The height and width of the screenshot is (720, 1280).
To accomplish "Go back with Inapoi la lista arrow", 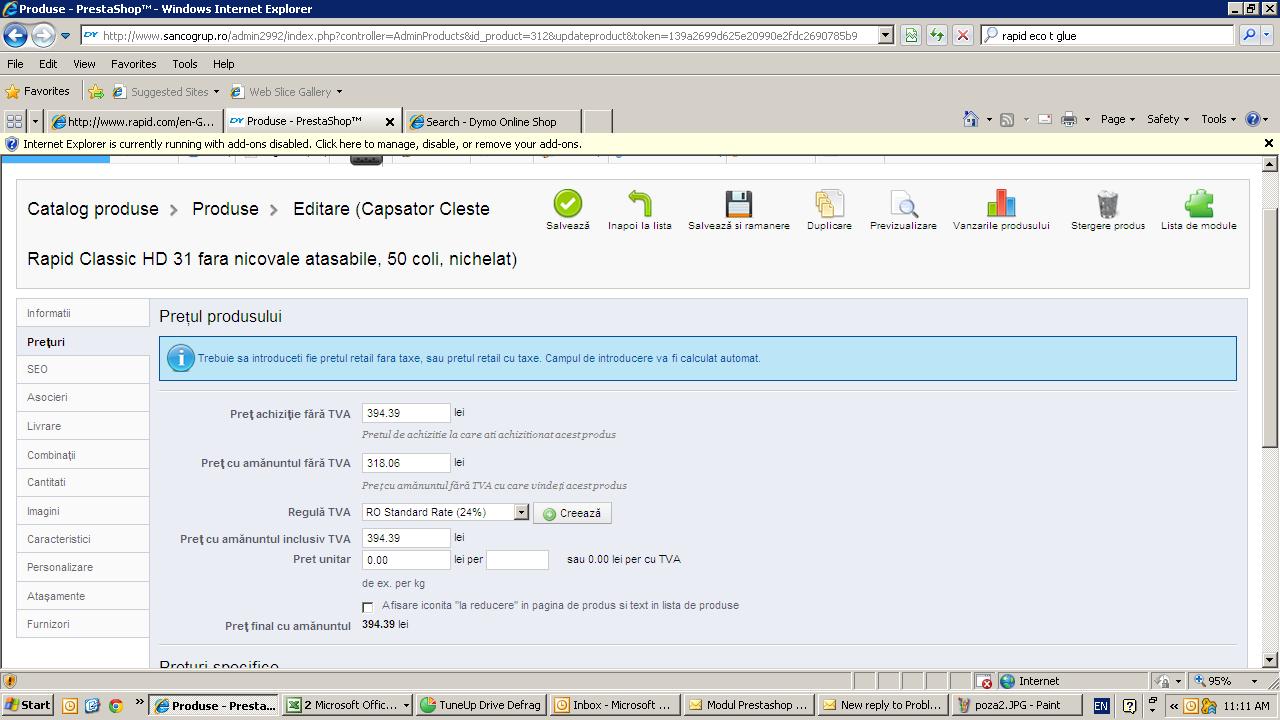I will click(x=640, y=203).
